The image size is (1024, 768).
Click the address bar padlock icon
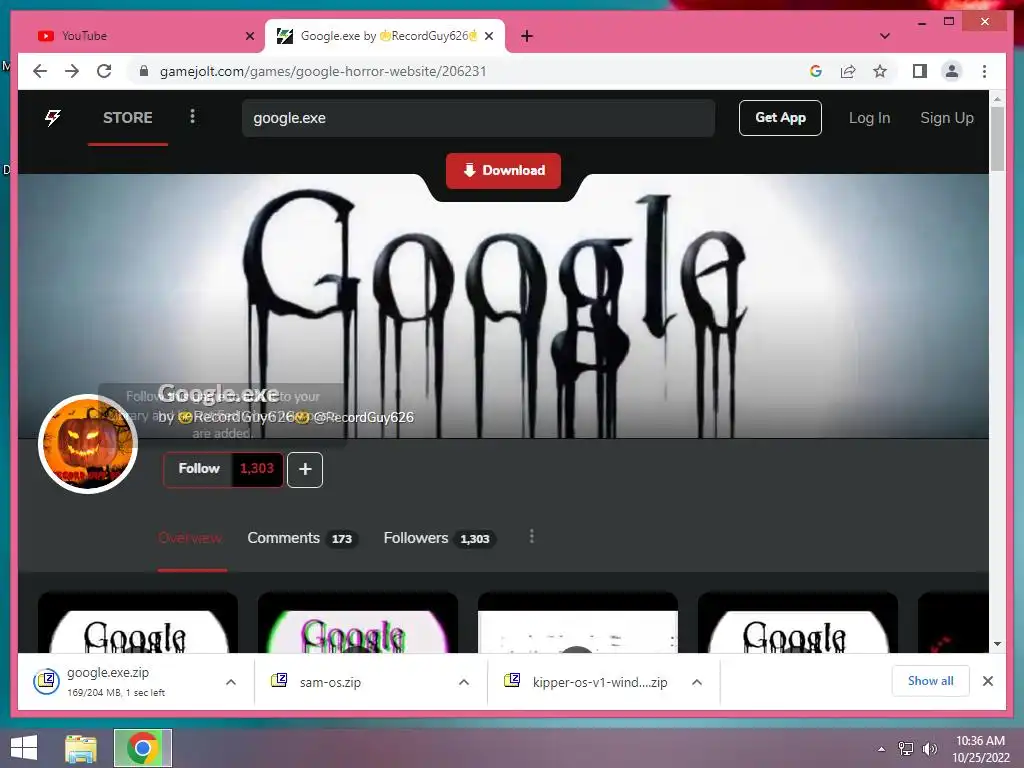144,71
